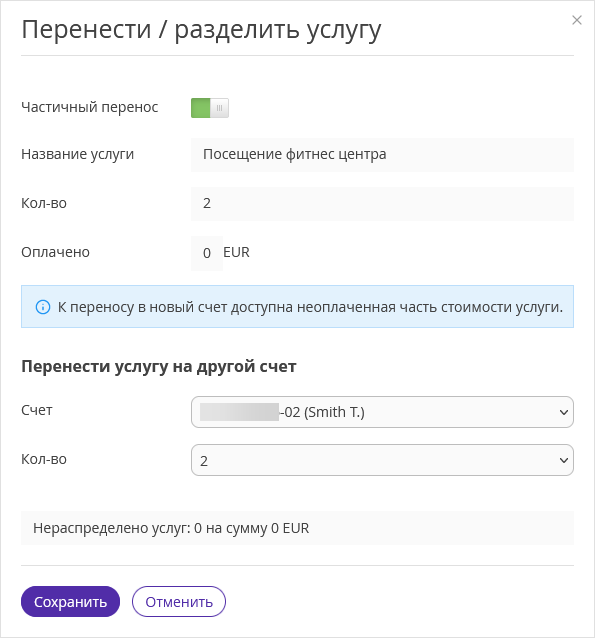Click the notice text 'К переносу в новый счет…'
Screen dimensions: 595x638
tap(310, 307)
